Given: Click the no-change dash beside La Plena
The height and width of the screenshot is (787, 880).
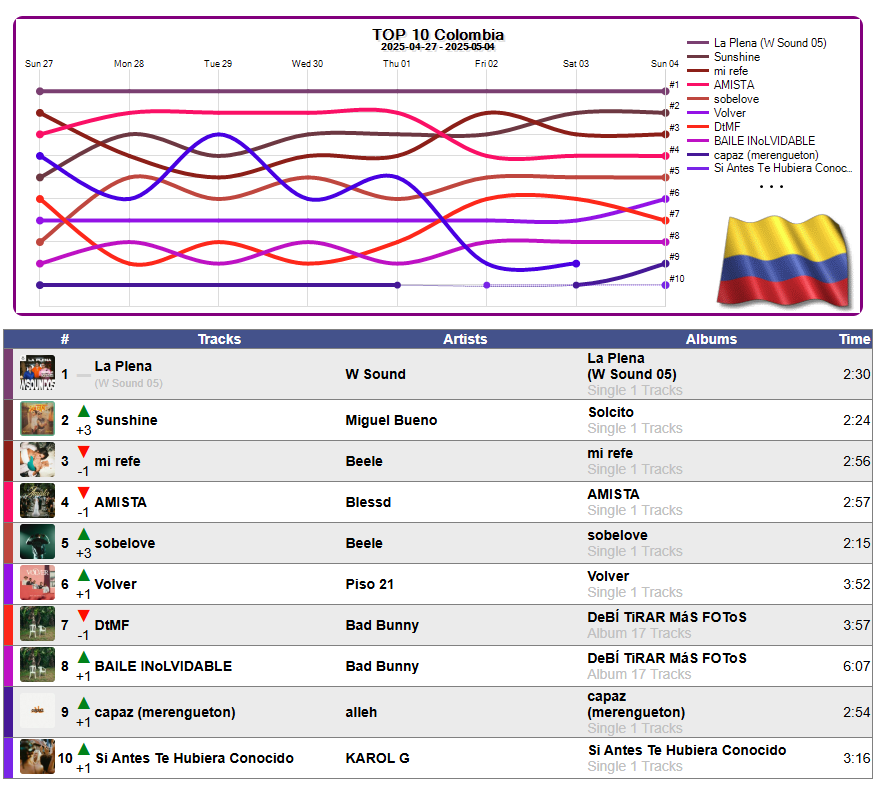Looking at the screenshot, I should [84, 375].
